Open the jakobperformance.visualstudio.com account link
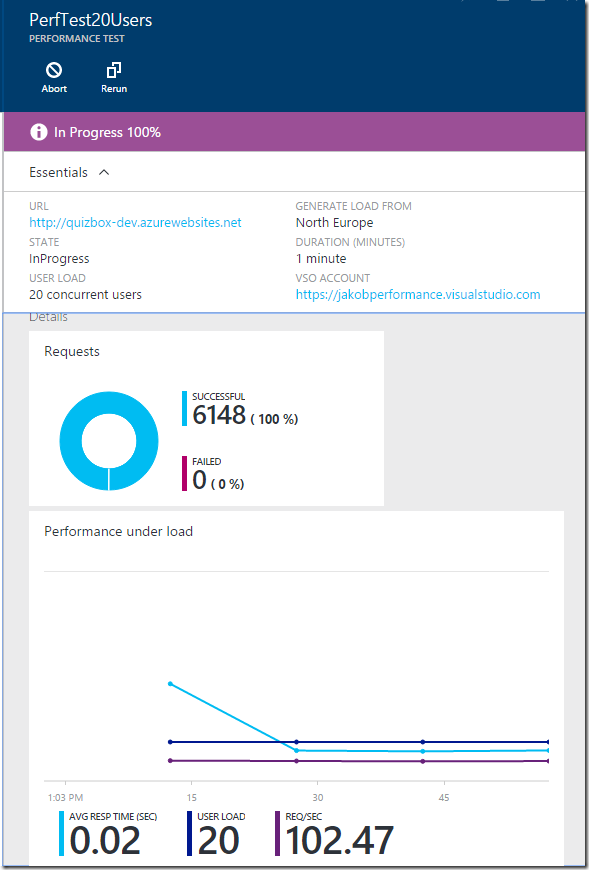The width and height of the screenshot is (589, 870). 418,295
